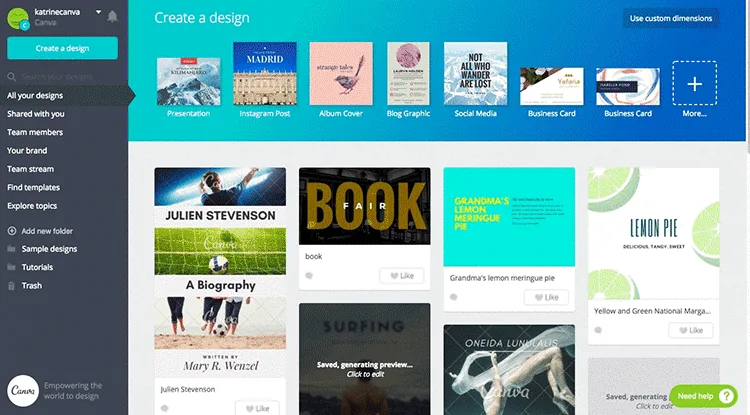Click the book design title
This screenshot has width=750, height=415.
pyautogui.click(x=314, y=256)
